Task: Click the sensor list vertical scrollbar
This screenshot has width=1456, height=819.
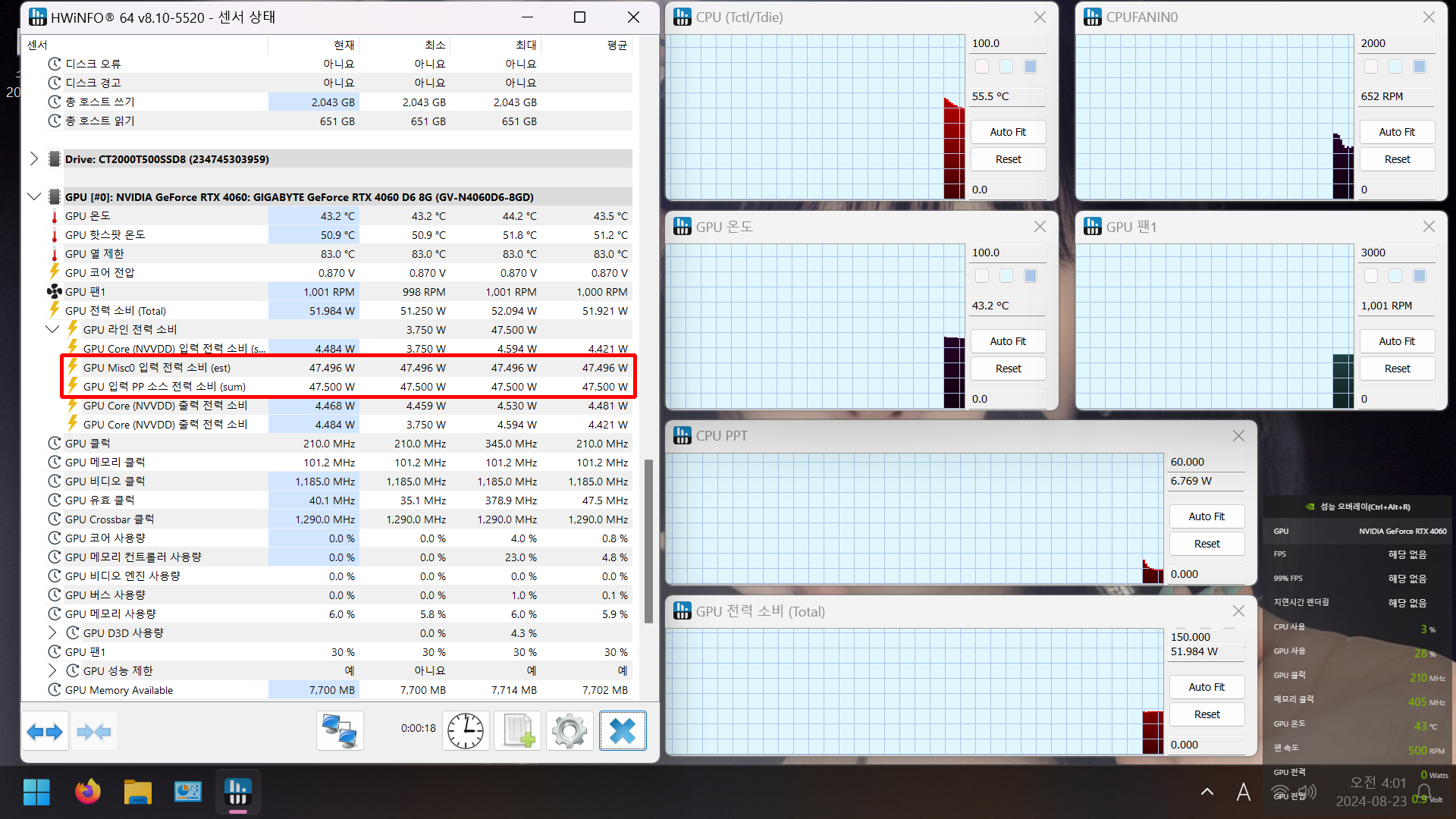Action: 648,540
